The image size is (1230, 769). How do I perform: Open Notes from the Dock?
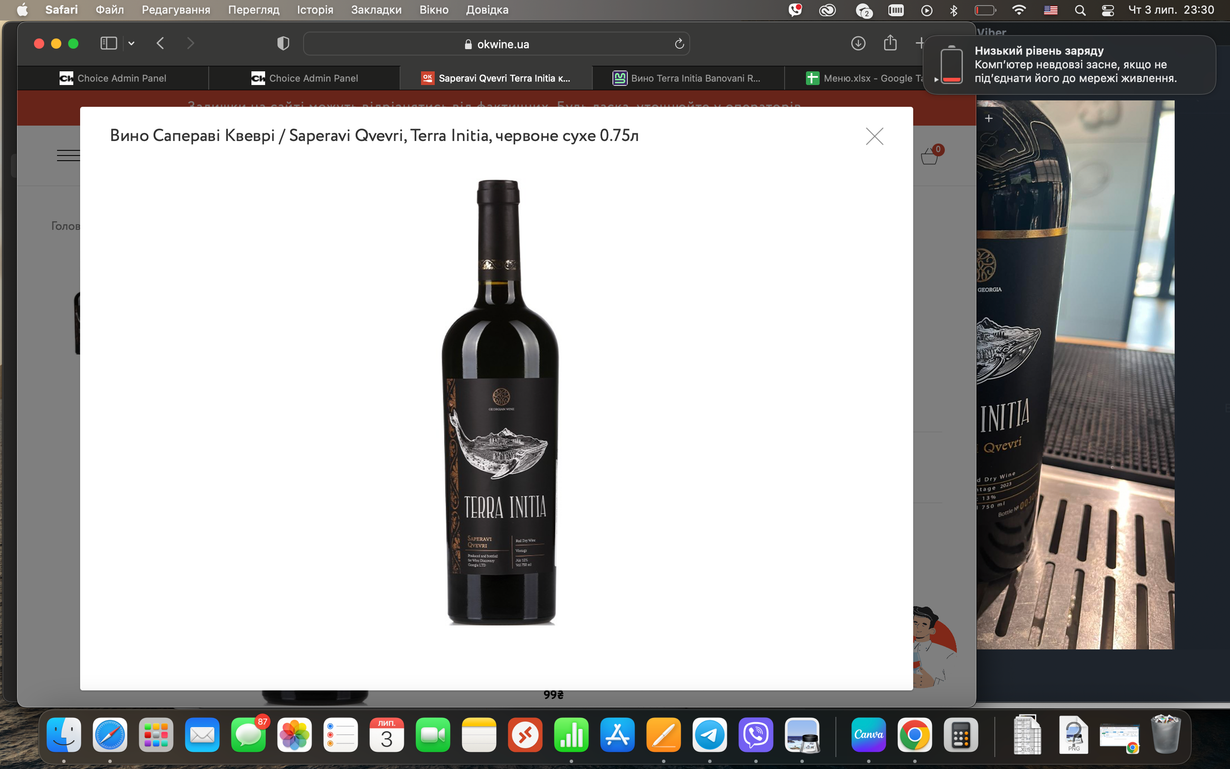[479, 735]
